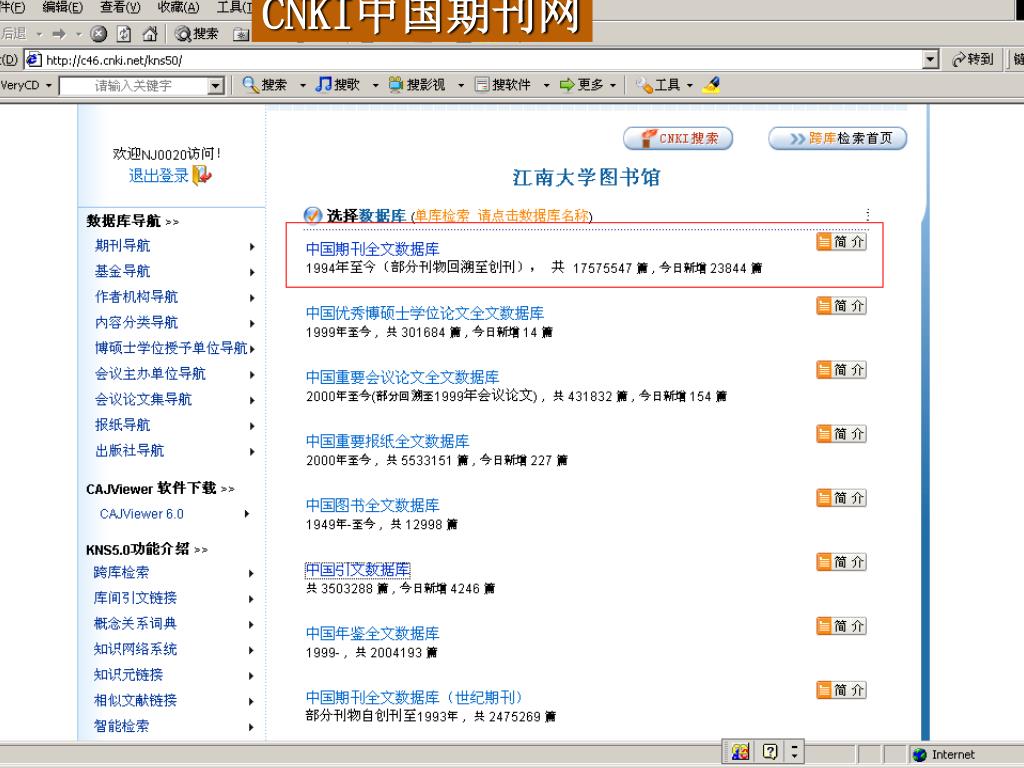
Task: Click 简介 icon for 中国图书全文数据库
Action: coord(842,498)
